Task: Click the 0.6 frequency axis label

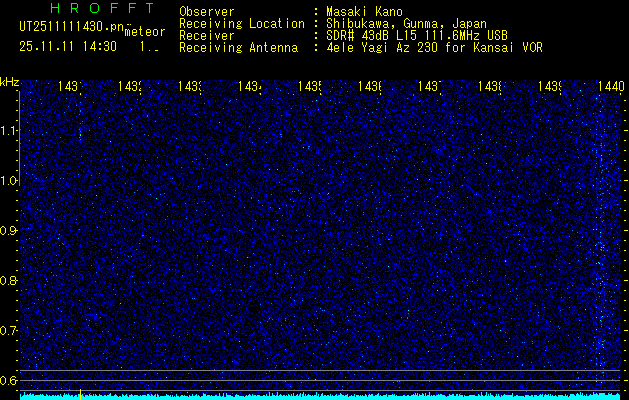Action: [x=9, y=380]
